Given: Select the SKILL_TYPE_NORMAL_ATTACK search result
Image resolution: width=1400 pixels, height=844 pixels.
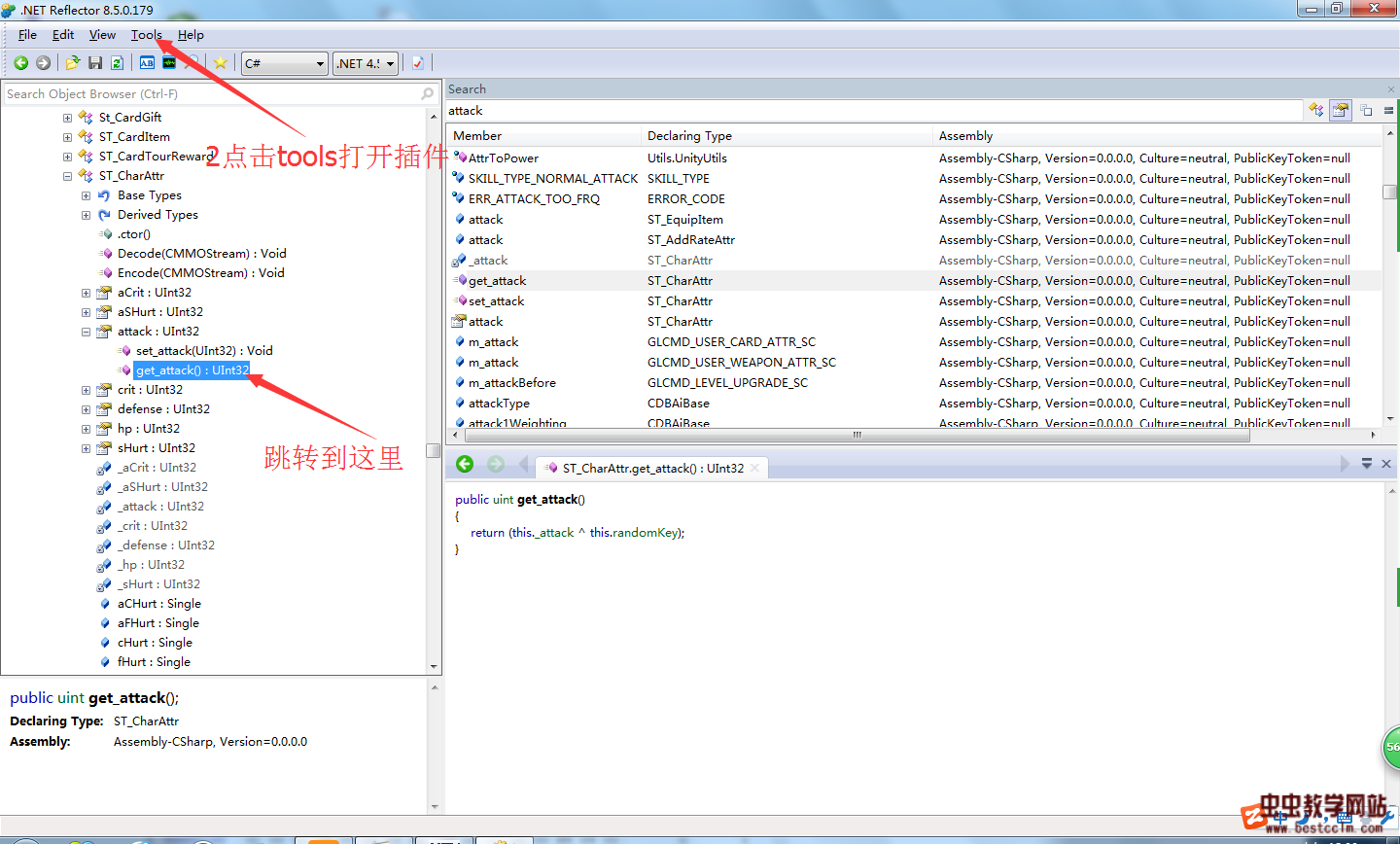Looking at the screenshot, I should [x=914, y=179].
